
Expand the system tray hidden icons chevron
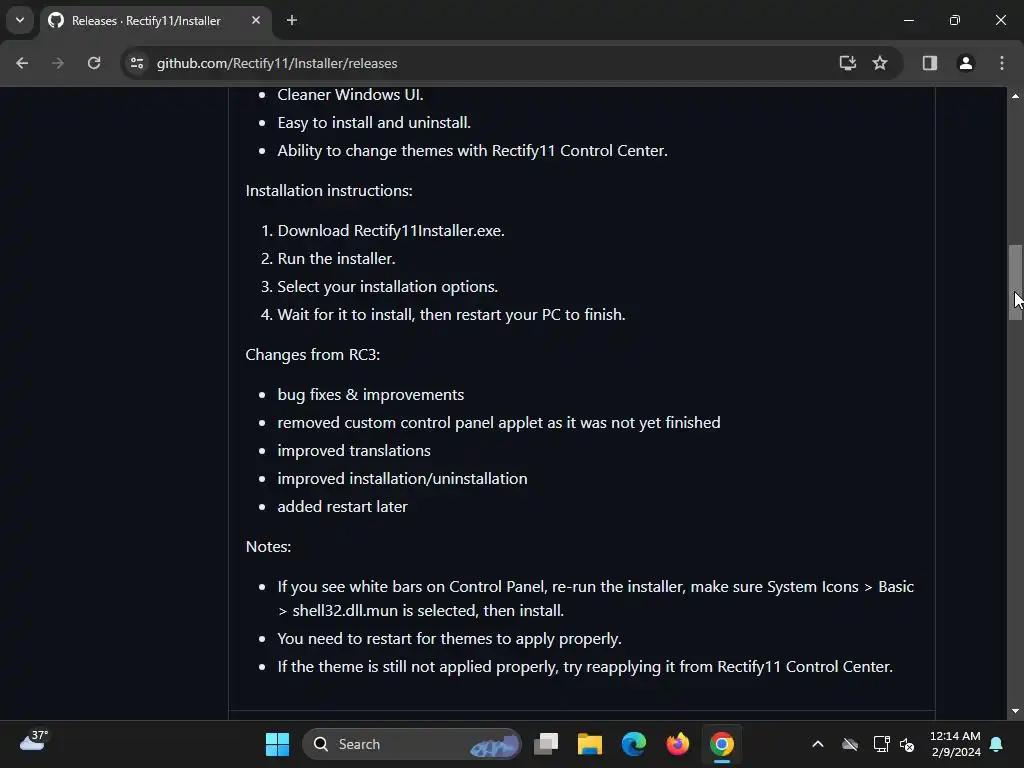818,744
